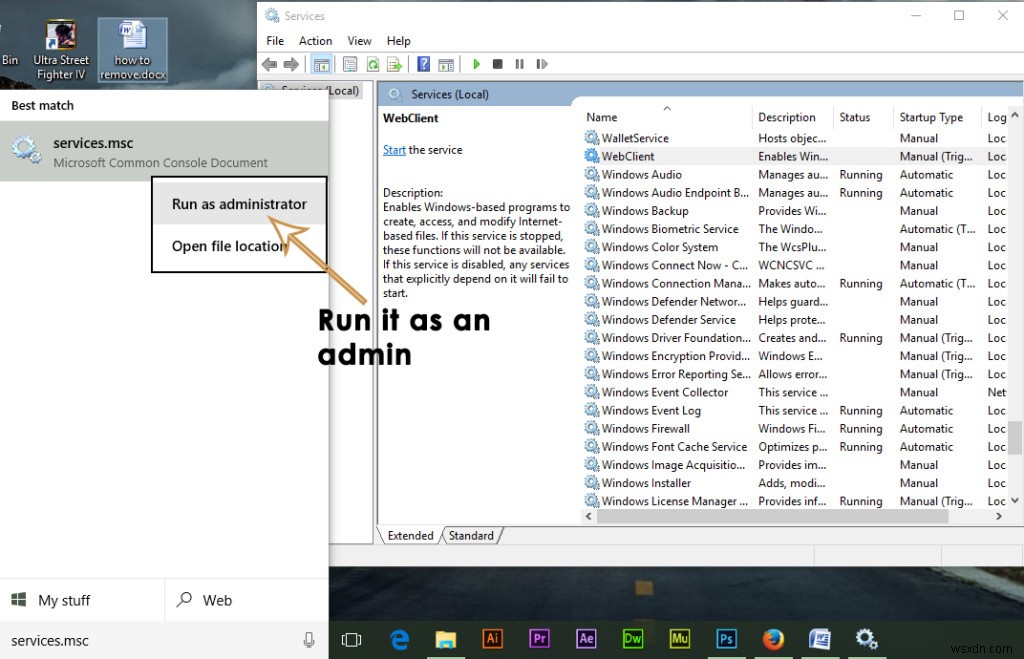The width and height of the screenshot is (1024, 659).
Task: Toggle the Show/Hide Action Pane icon
Action: click(447, 64)
